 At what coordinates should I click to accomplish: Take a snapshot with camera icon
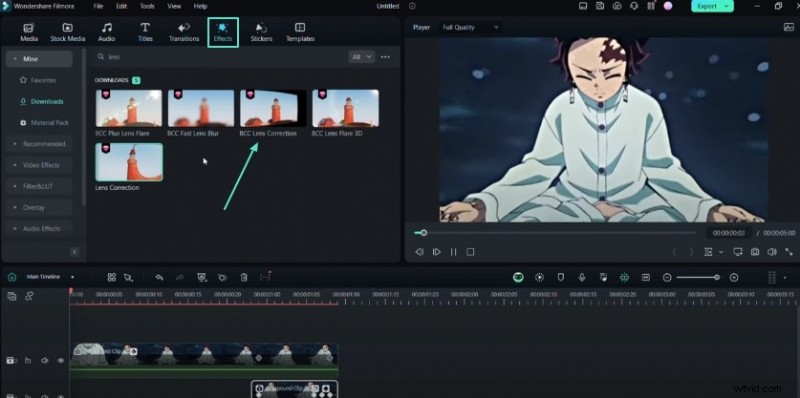tap(755, 252)
